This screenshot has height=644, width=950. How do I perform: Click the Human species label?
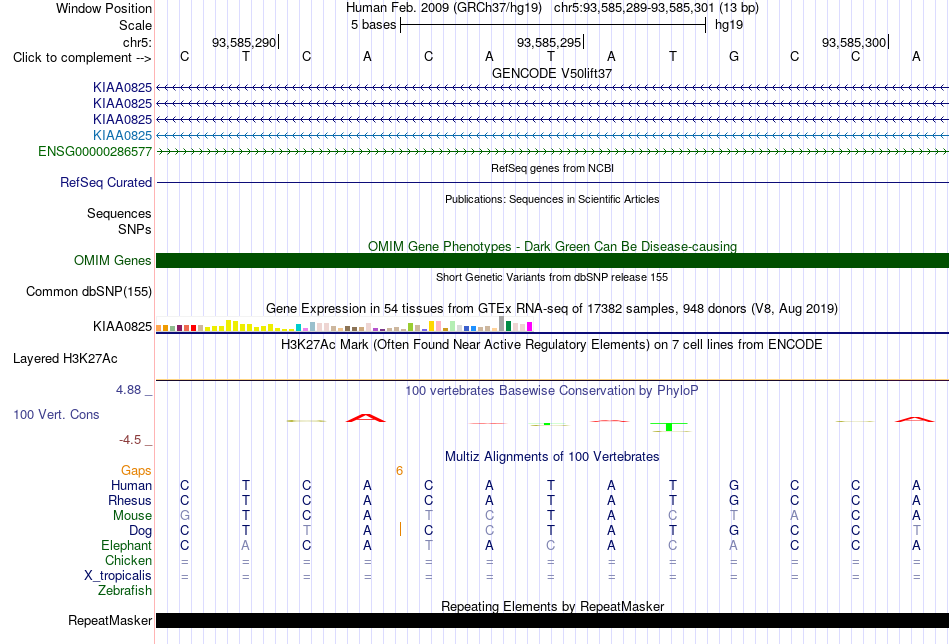tap(131, 485)
